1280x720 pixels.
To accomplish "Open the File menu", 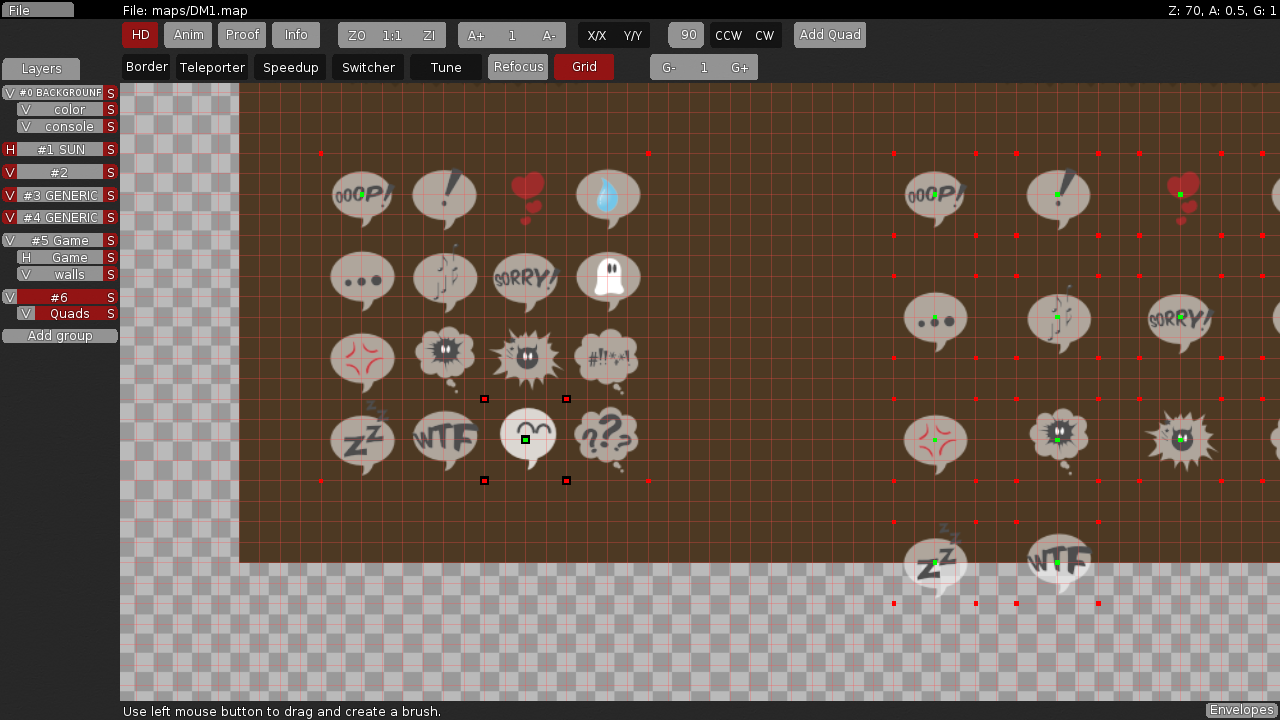I will tap(38, 9).
